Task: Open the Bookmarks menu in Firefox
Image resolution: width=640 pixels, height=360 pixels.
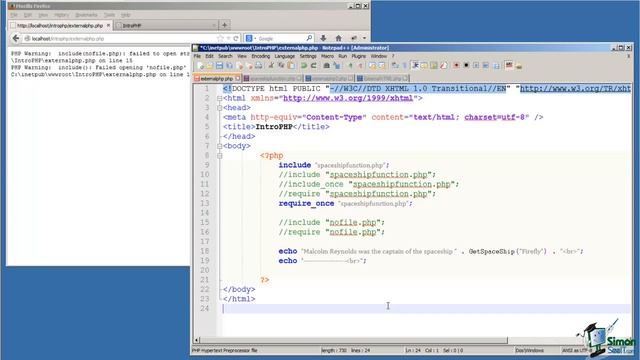Action: coord(86,15)
